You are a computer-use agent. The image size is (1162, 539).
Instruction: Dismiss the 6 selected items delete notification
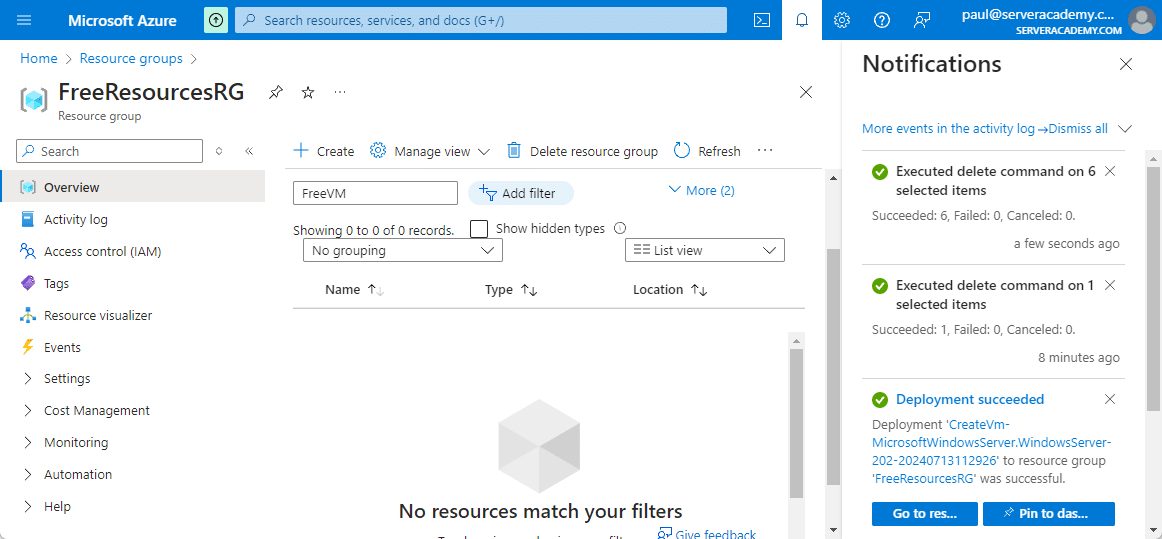pos(1109,171)
